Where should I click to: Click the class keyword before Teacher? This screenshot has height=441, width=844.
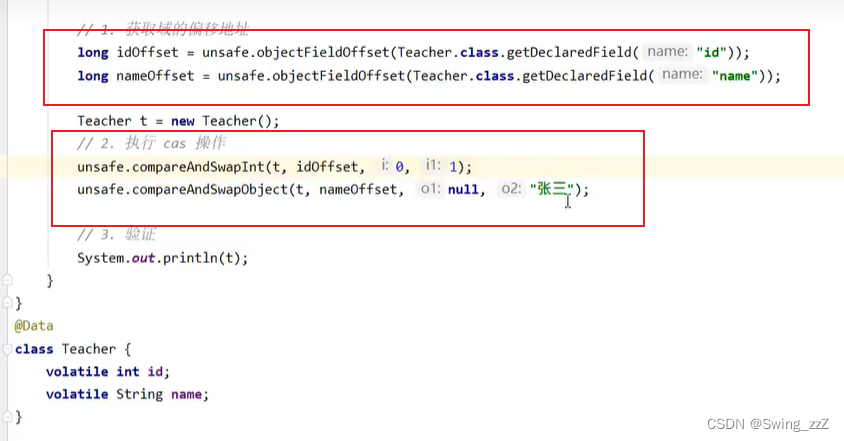pos(34,349)
